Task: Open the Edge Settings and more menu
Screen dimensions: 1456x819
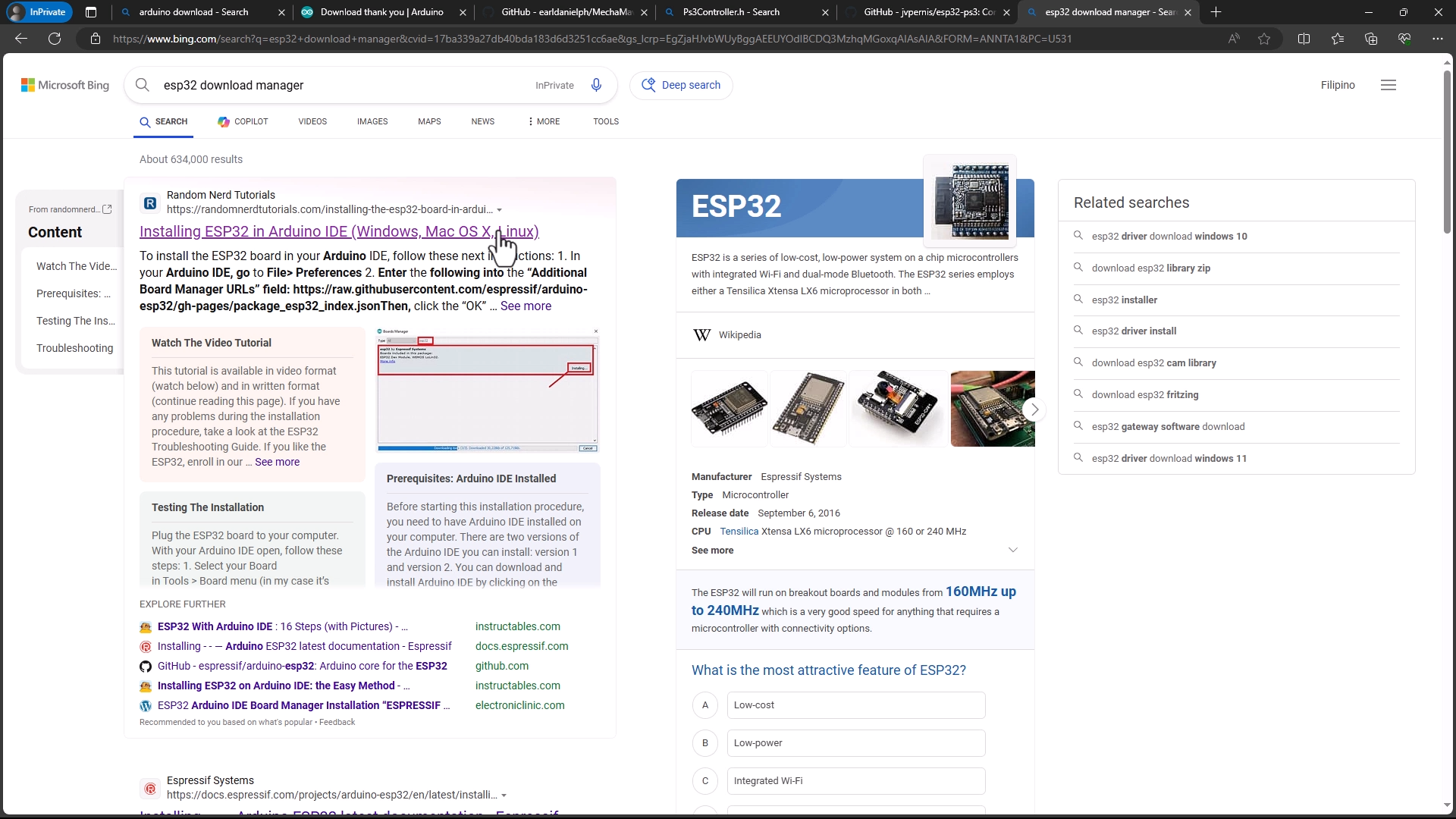Action: pos(1437,39)
